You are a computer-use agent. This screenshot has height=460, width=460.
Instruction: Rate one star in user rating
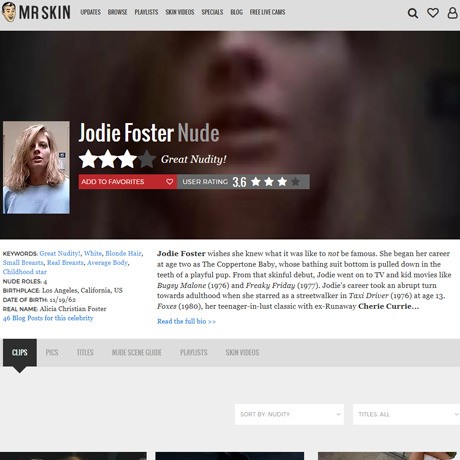pos(256,182)
